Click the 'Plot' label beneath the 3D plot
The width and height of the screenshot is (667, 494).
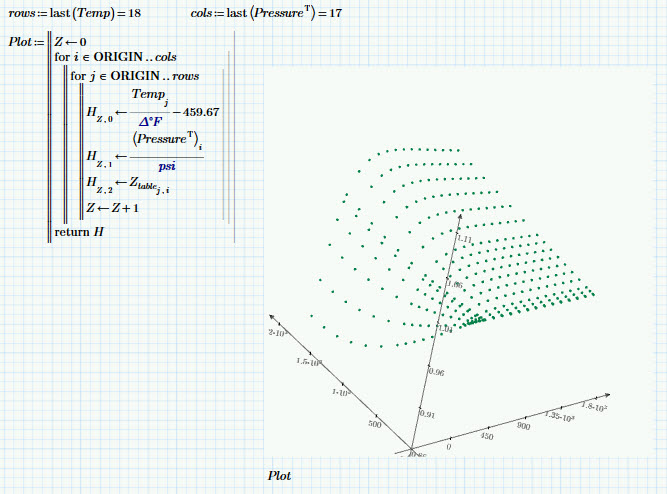click(x=279, y=476)
